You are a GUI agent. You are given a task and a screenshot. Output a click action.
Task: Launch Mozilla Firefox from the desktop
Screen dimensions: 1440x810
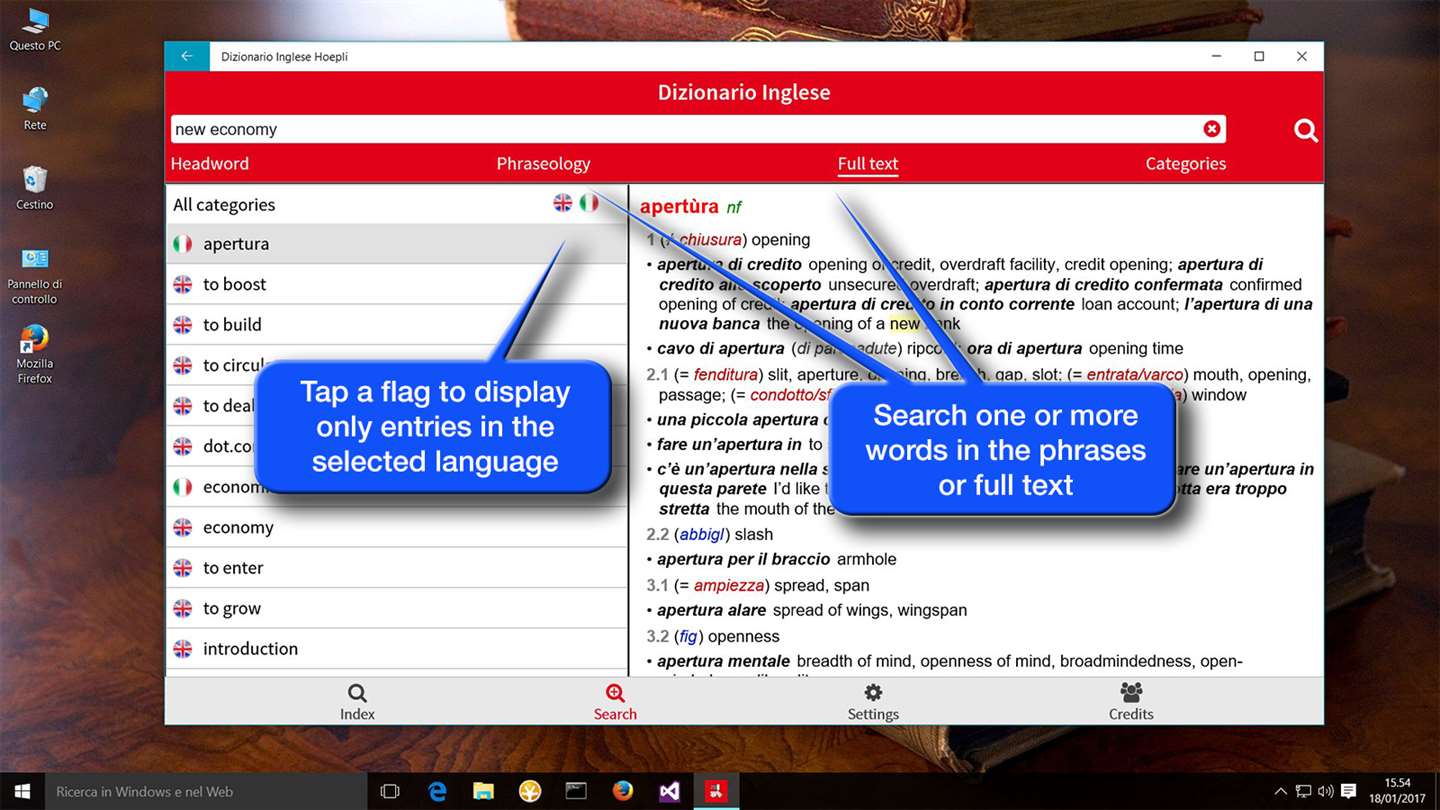pos(35,355)
